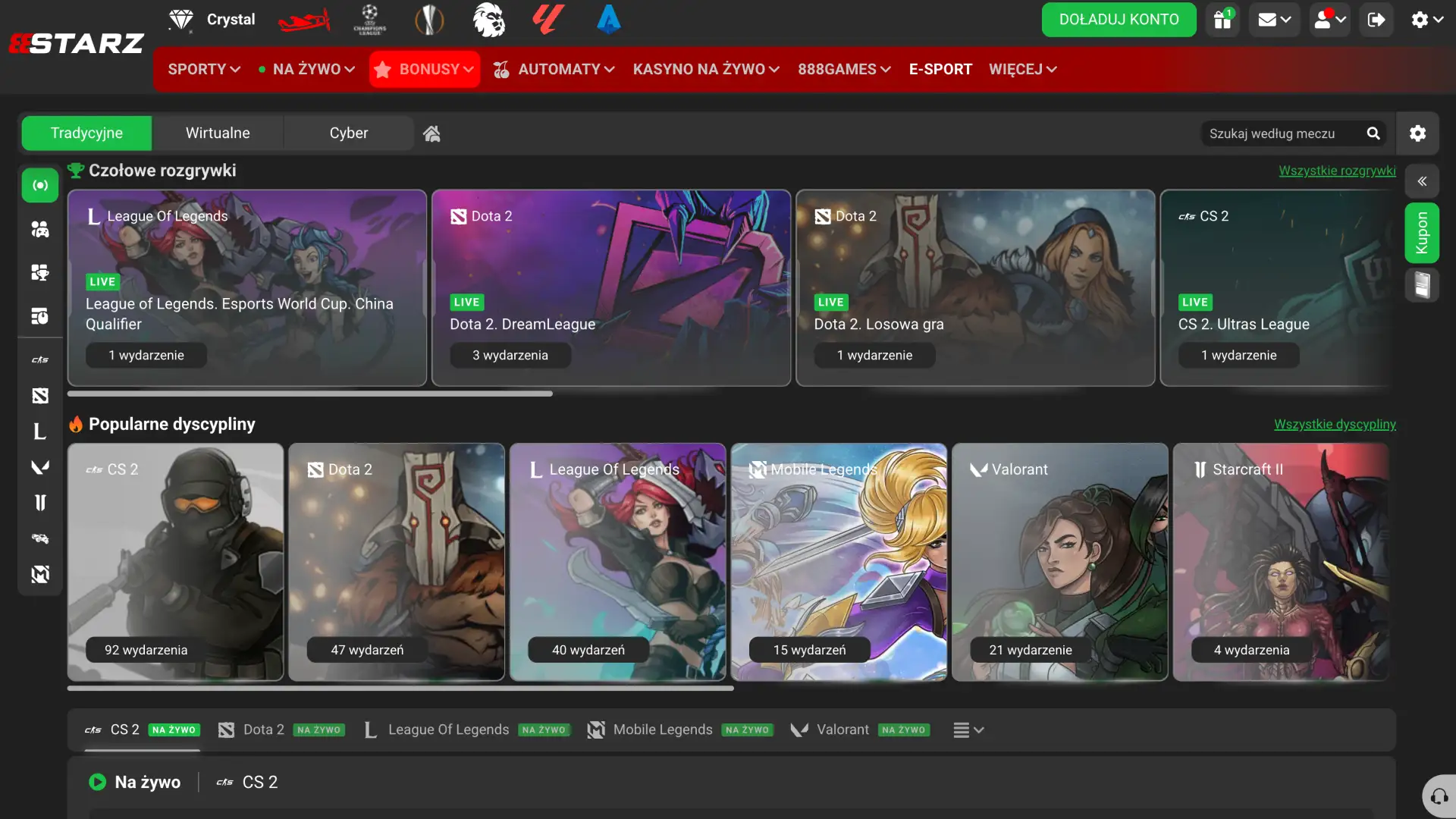Open the Champions League shortcut

tap(369, 20)
